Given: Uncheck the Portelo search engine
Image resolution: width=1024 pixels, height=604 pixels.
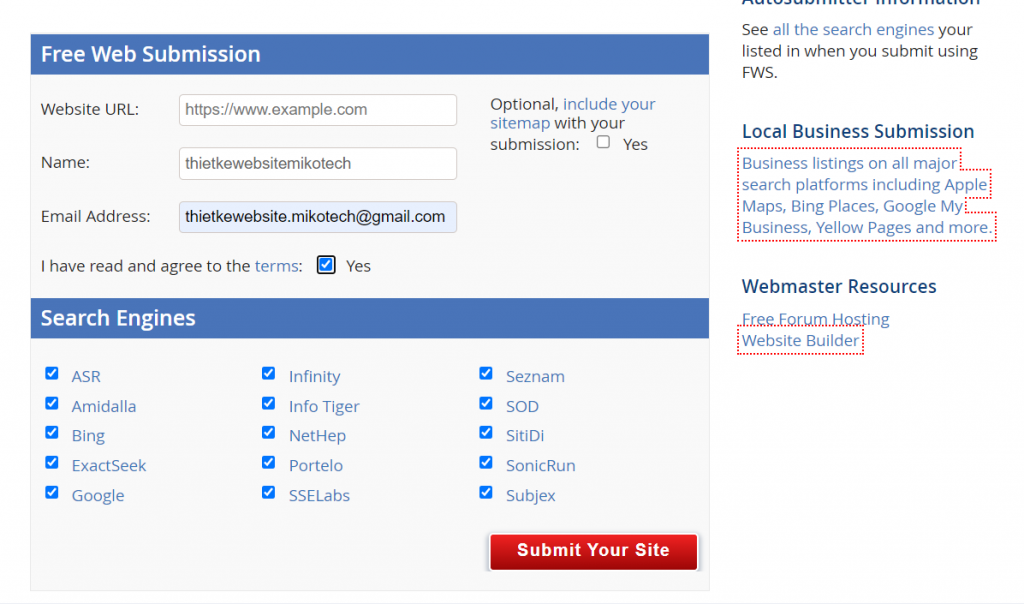Looking at the screenshot, I should point(268,462).
